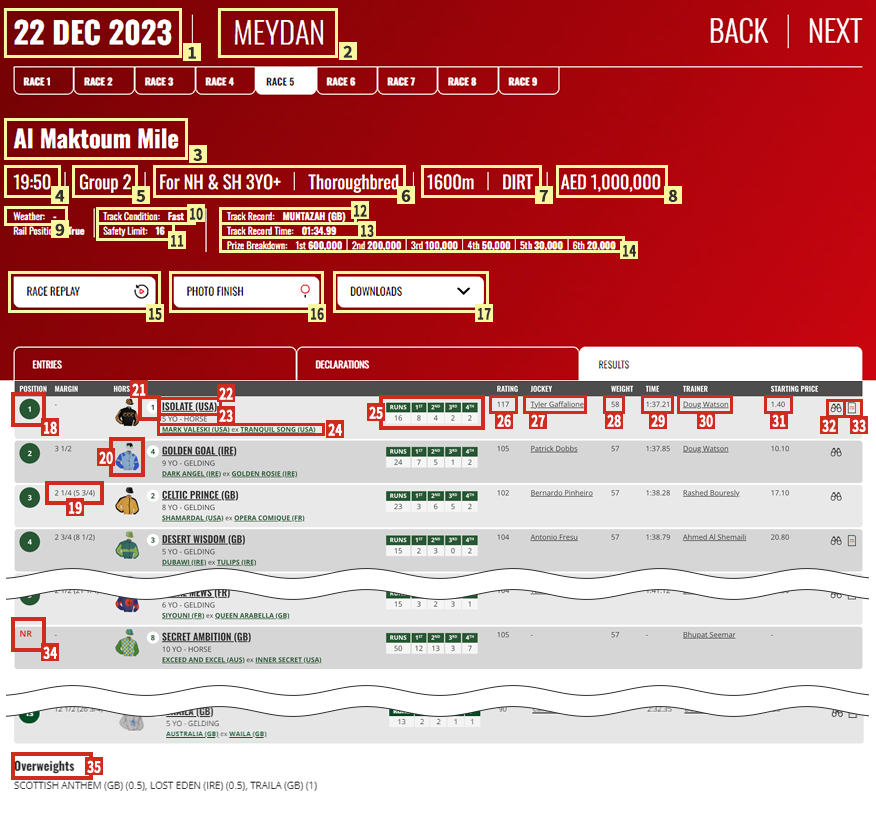Open the document icon in Desert Wisdom's row
Image resolution: width=876 pixels, height=817 pixels.
tap(852, 540)
